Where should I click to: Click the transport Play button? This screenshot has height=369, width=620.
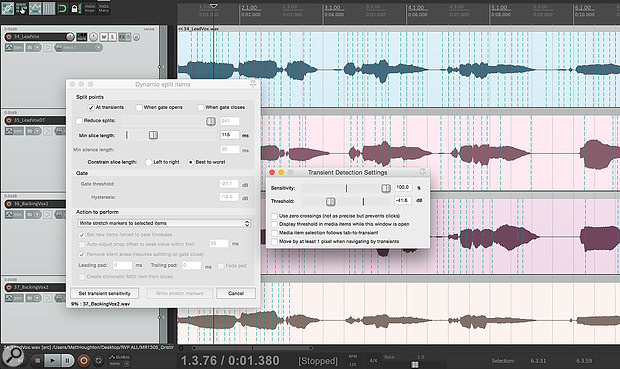point(52,360)
